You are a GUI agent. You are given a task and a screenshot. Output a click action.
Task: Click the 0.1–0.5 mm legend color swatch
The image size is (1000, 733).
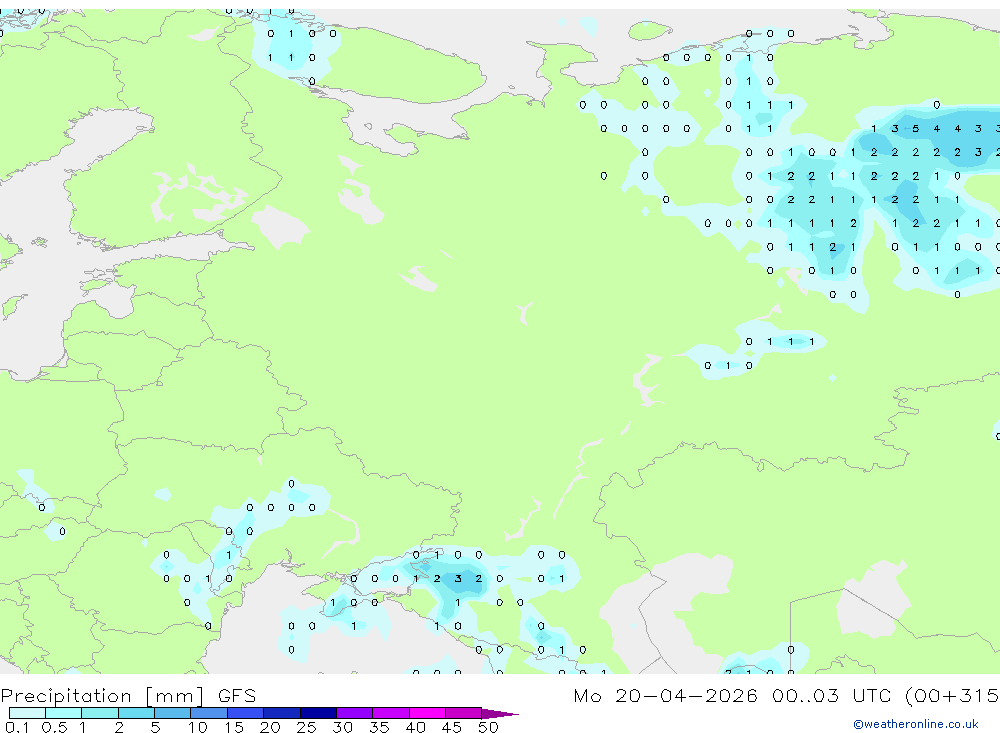coord(27,713)
